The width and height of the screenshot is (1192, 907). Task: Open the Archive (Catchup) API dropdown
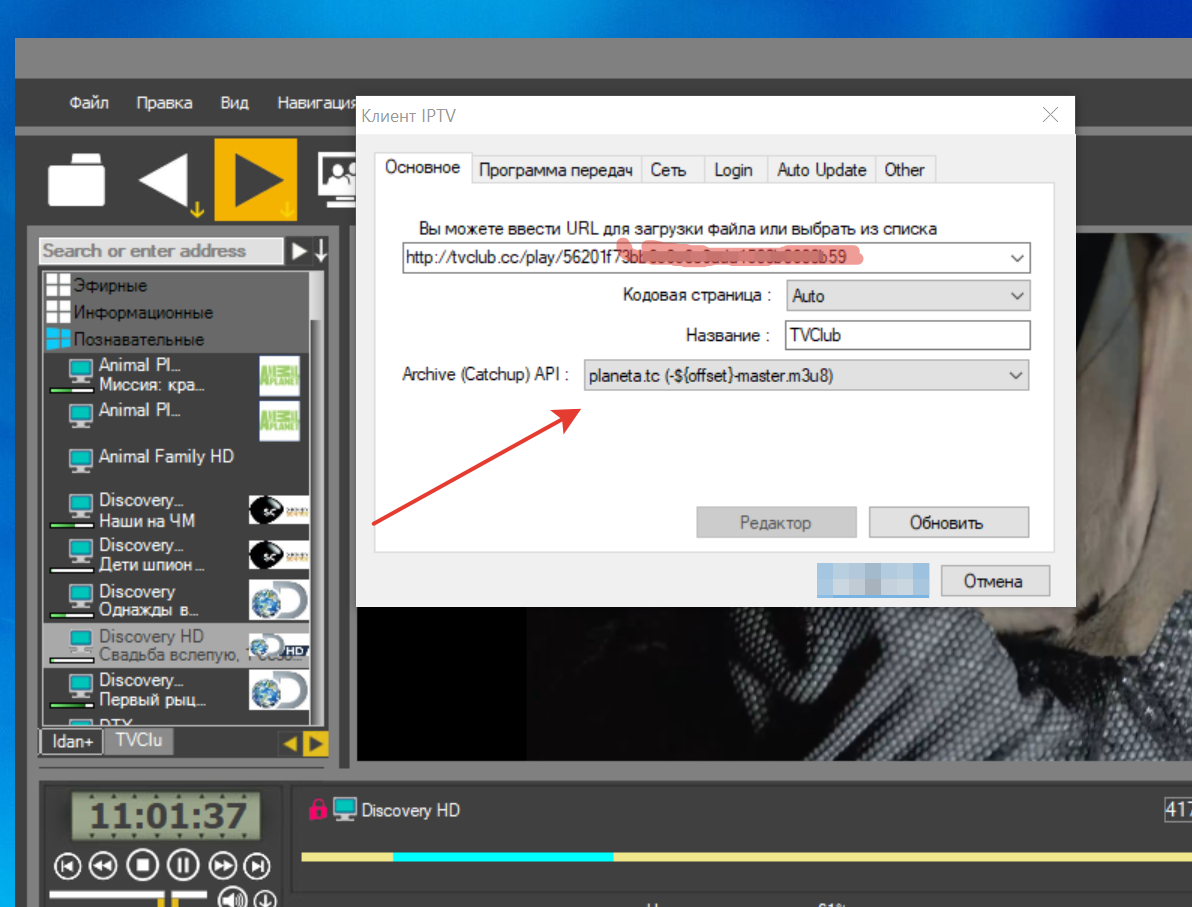807,376
